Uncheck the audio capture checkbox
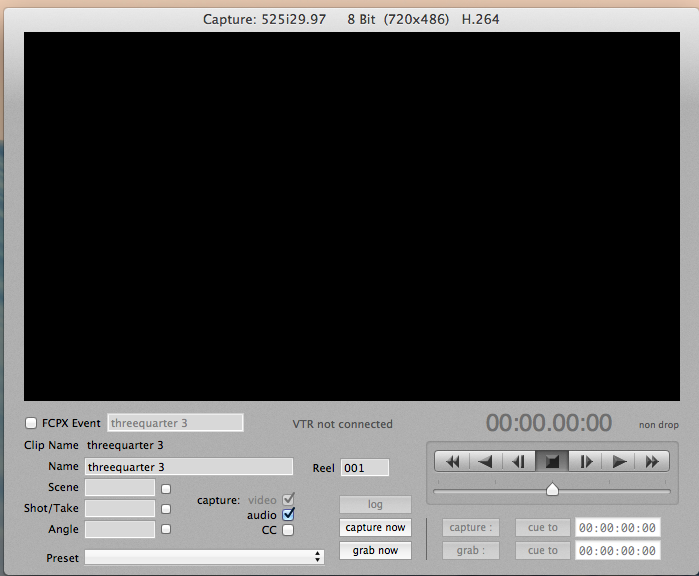Image resolution: width=699 pixels, height=576 pixels. [288, 514]
